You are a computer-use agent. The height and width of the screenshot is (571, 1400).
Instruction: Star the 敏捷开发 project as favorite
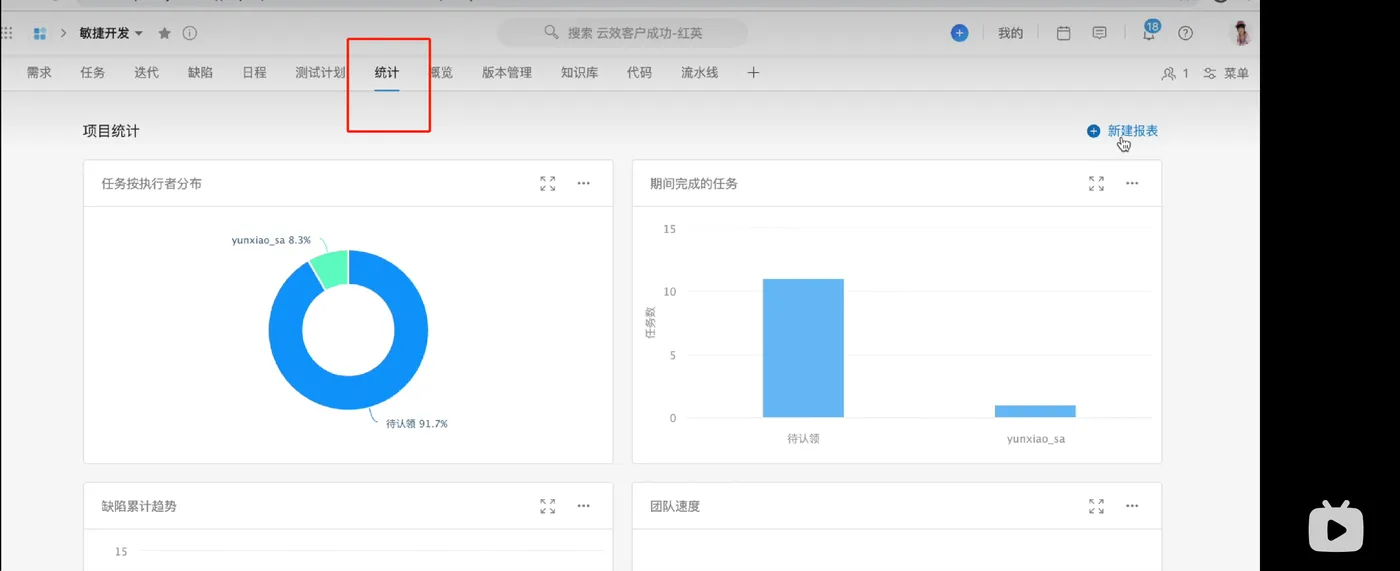tap(165, 33)
